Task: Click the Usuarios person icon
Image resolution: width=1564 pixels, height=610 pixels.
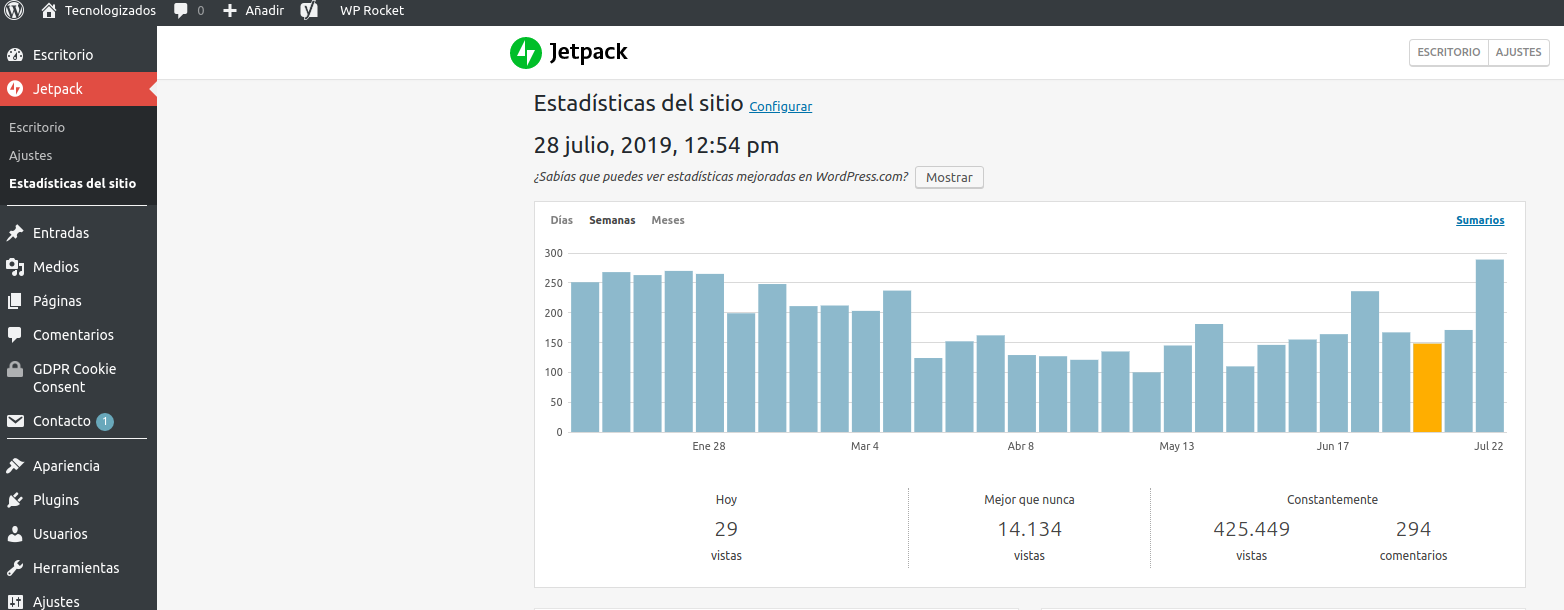Action: coord(15,534)
